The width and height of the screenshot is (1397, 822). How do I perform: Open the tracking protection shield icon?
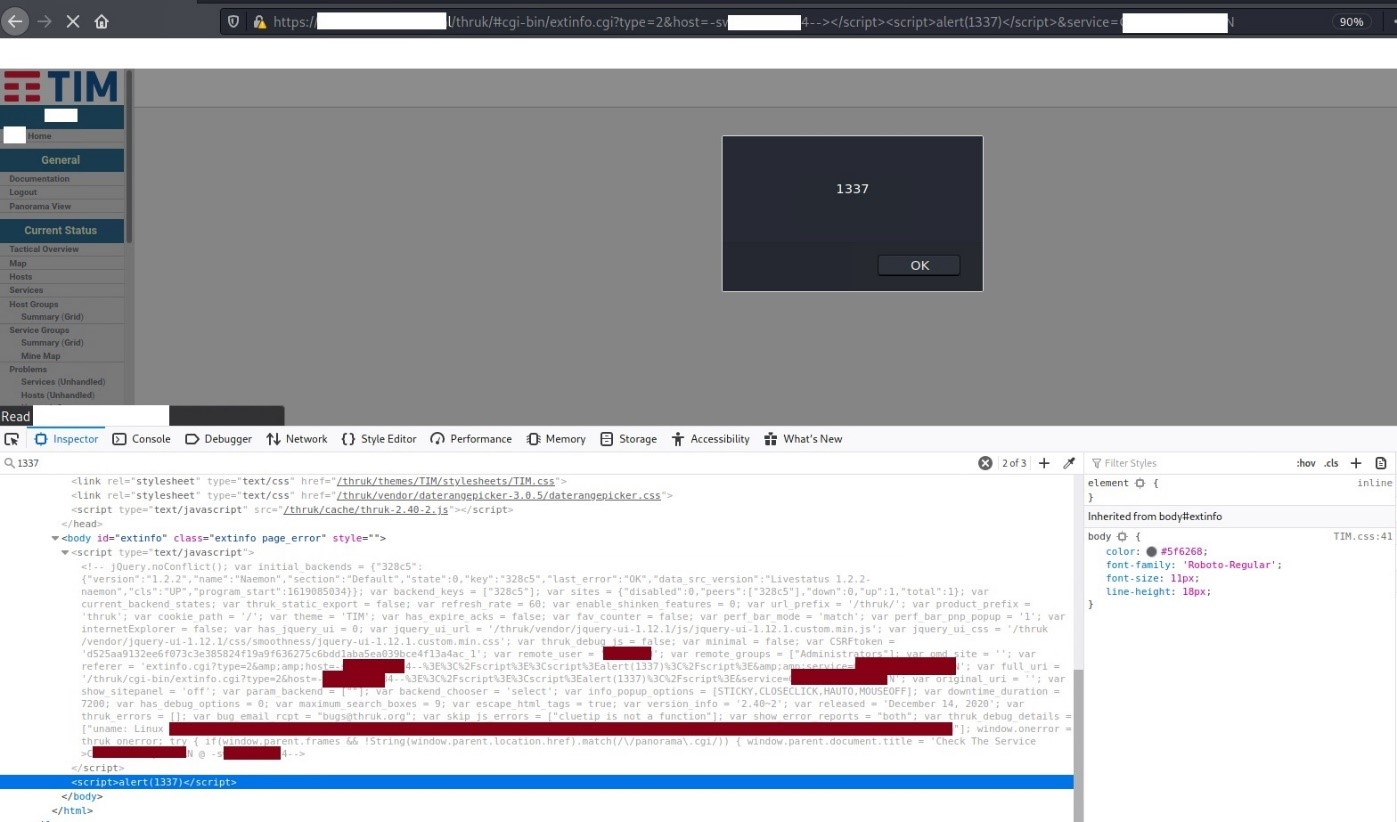(234, 21)
